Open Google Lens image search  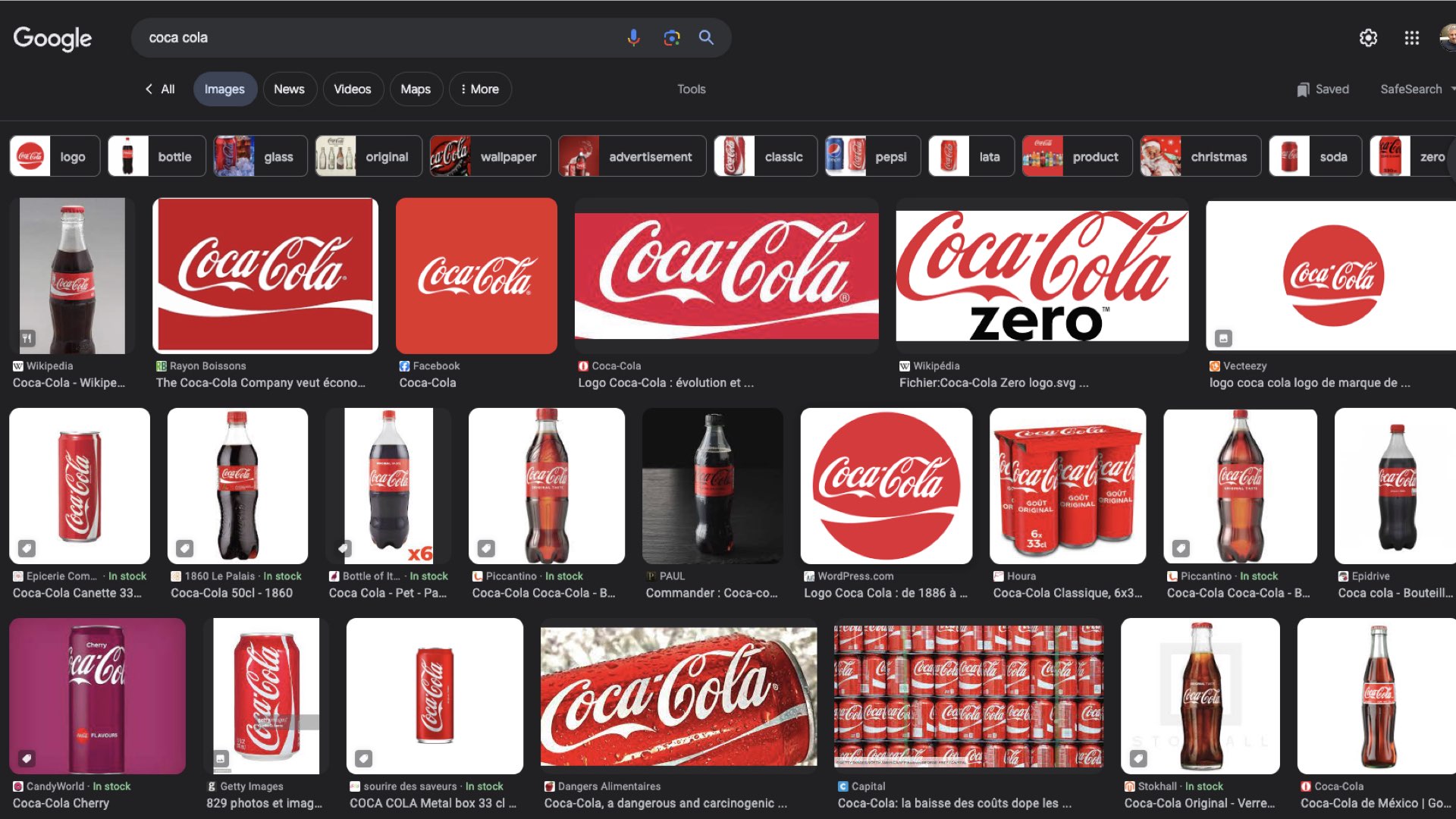tap(671, 38)
